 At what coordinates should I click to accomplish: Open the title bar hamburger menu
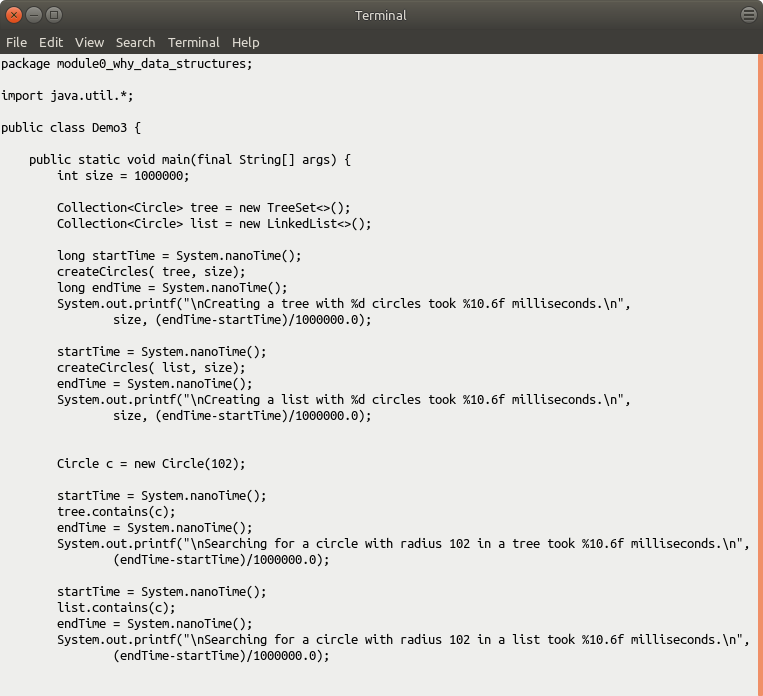tap(748, 15)
